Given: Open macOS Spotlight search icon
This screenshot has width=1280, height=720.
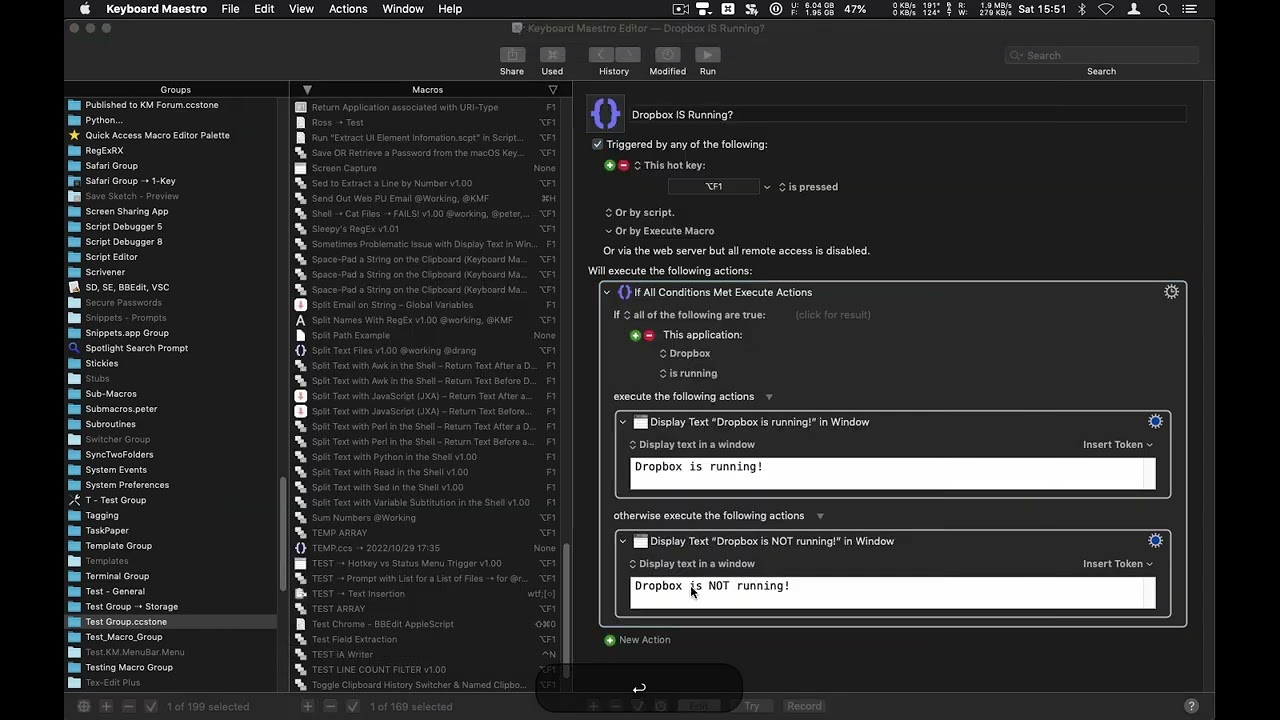Looking at the screenshot, I should point(1163,9).
